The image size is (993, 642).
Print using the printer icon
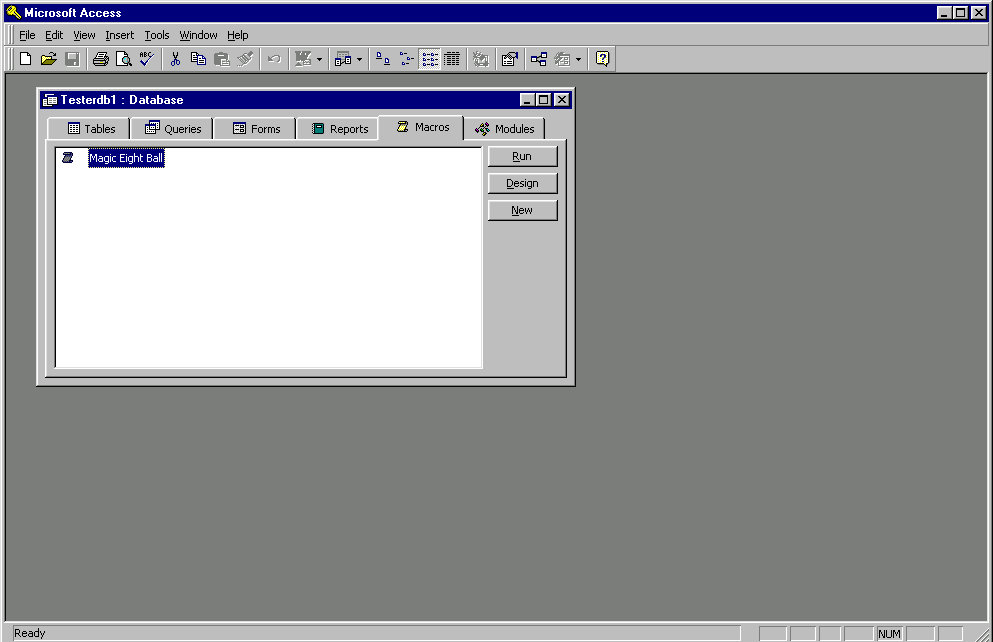tap(100, 59)
